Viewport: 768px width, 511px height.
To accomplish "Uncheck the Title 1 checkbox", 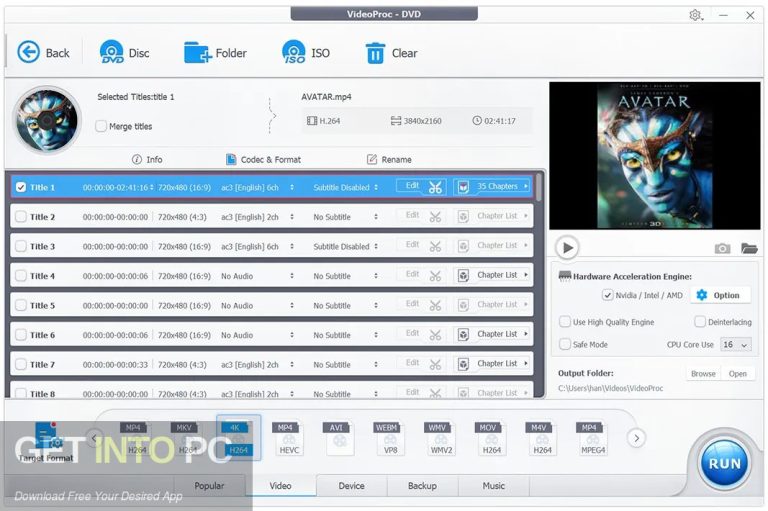I will point(21,187).
